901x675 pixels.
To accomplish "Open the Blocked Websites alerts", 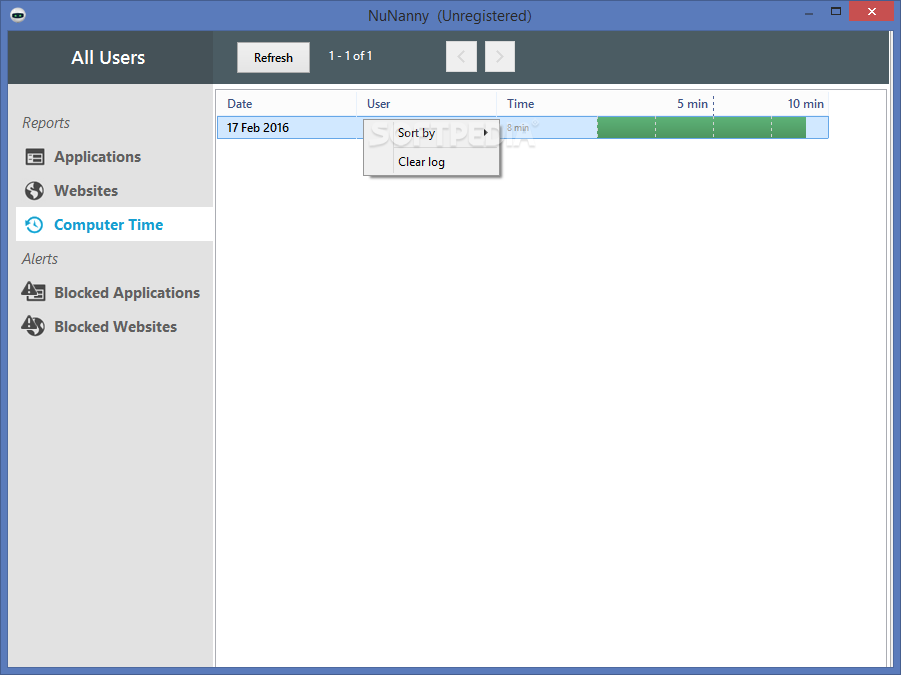I will 115,326.
